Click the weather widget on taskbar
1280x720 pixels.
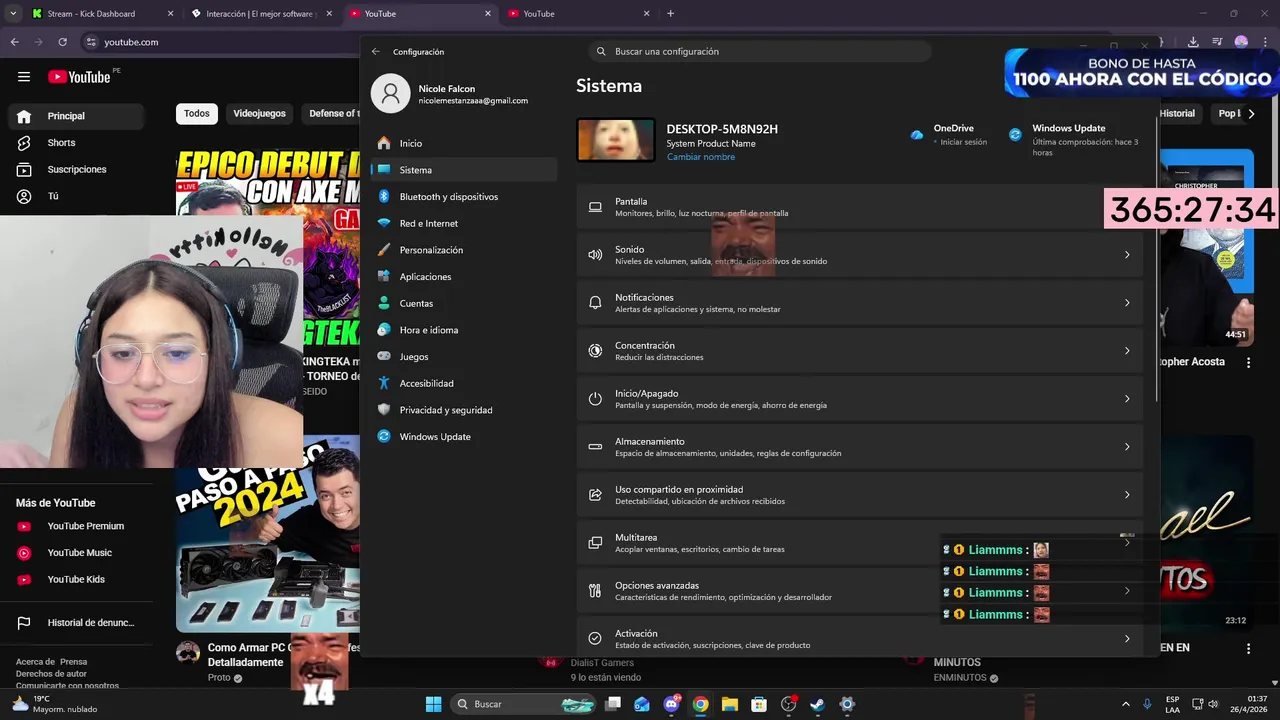[x=54, y=704]
